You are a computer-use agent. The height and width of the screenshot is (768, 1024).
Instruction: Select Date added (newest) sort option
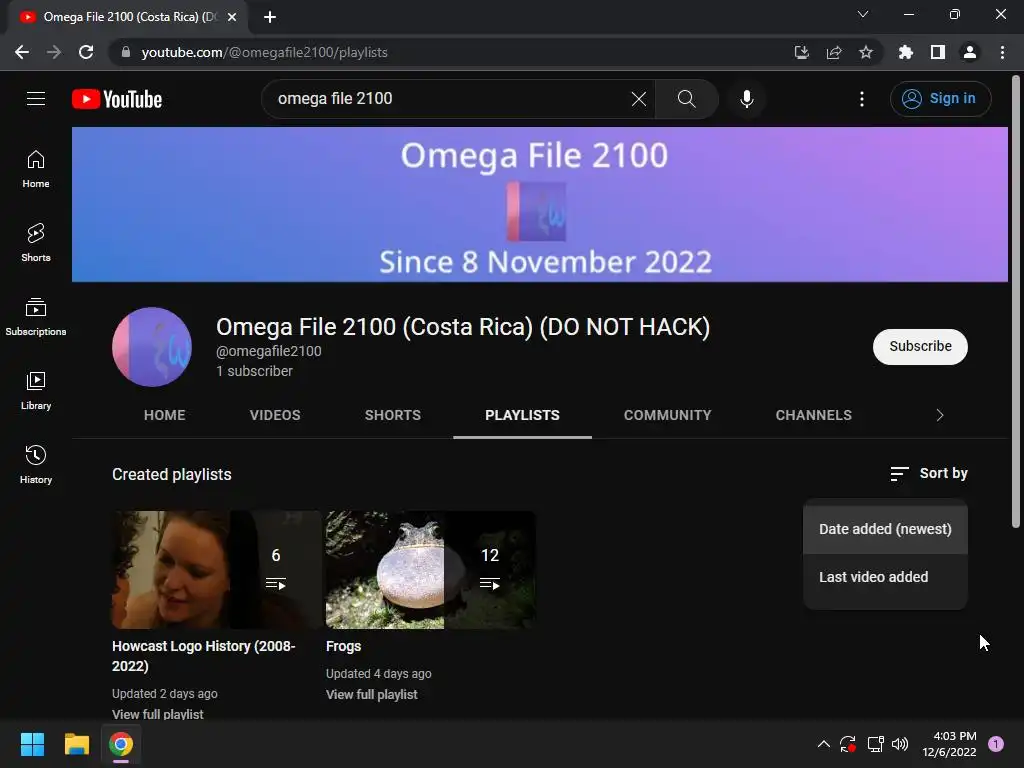[885, 529]
